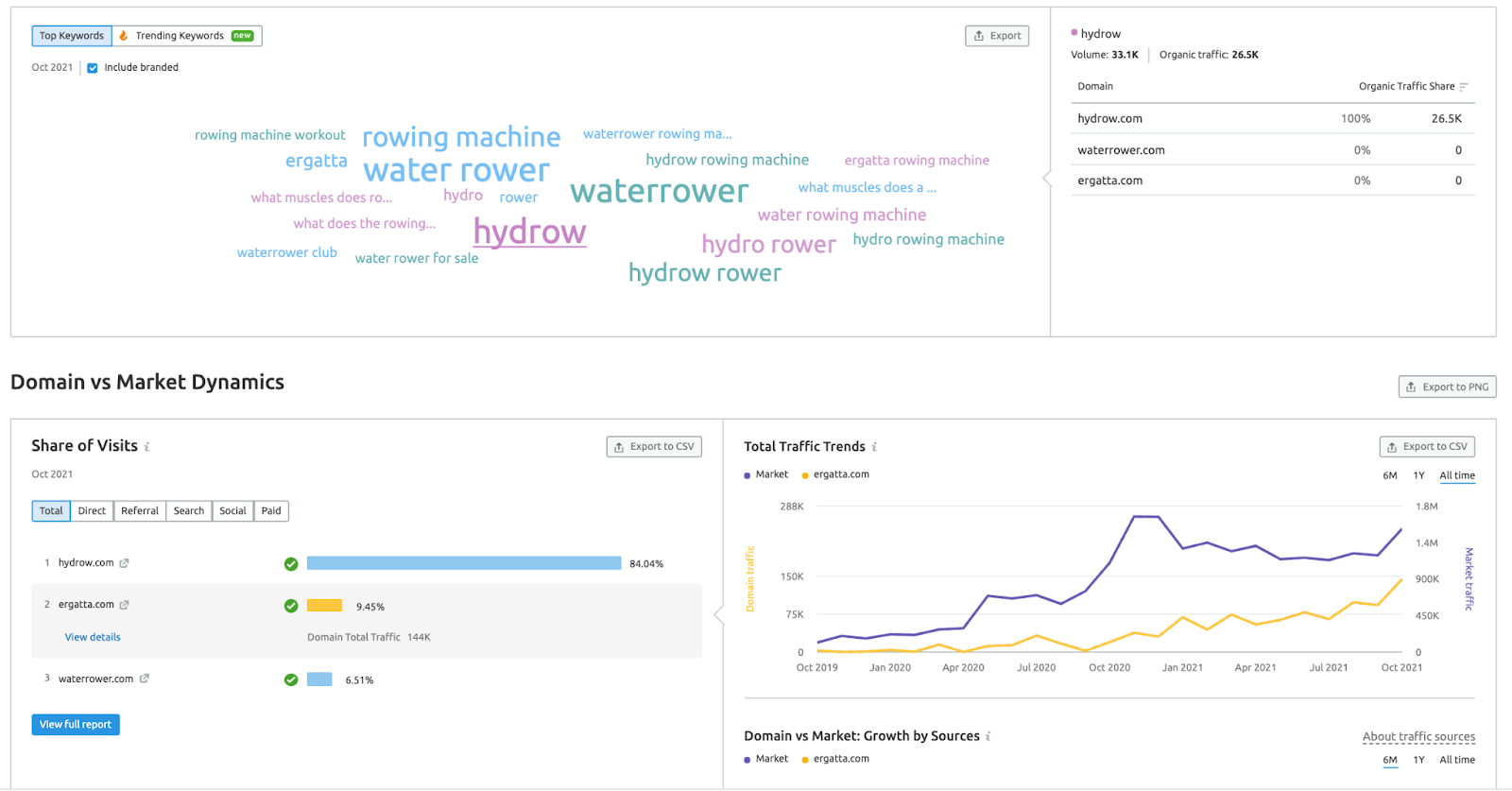Viewport: 1512px width, 791px height.
Task: Select keyword 'waterrower' in the cloud
Action: 660,192
